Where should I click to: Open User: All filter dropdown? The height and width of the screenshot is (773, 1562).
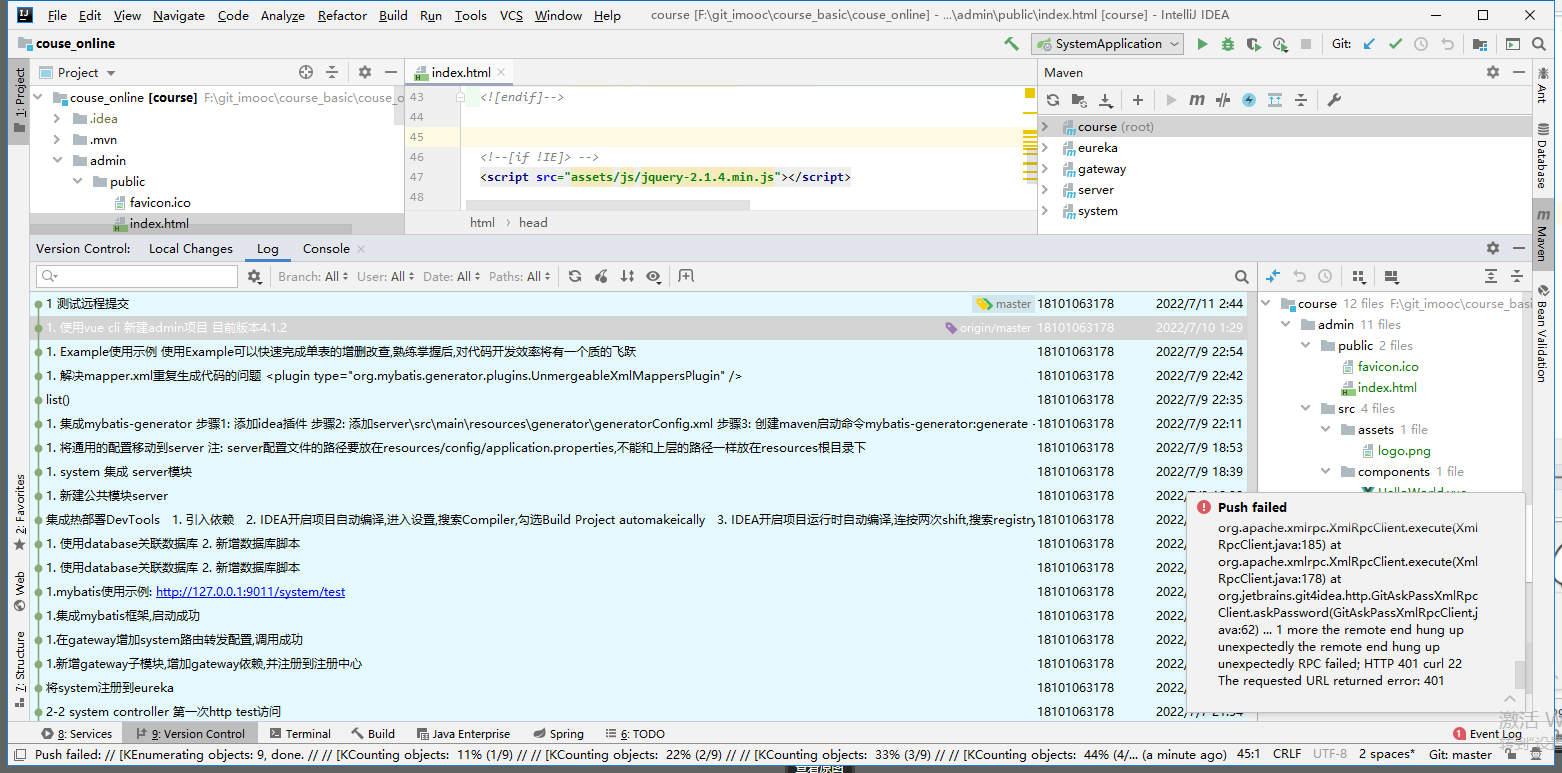click(386, 277)
